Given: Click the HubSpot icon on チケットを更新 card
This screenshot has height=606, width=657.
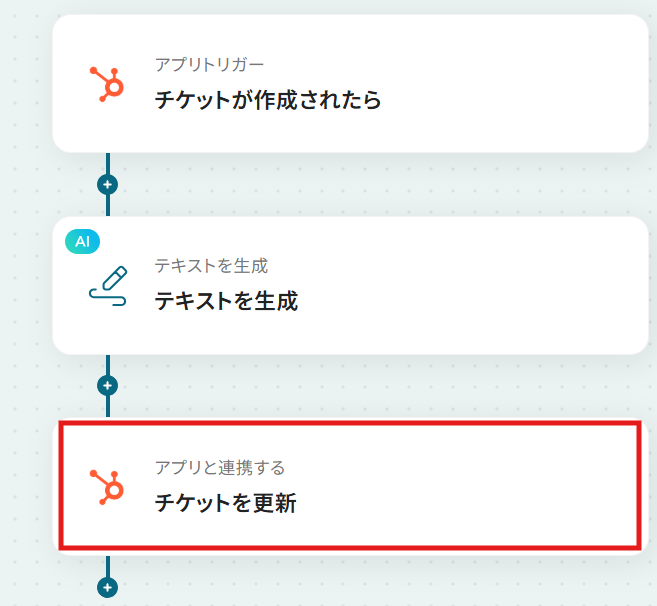Looking at the screenshot, I should click(x=107, y=486).
